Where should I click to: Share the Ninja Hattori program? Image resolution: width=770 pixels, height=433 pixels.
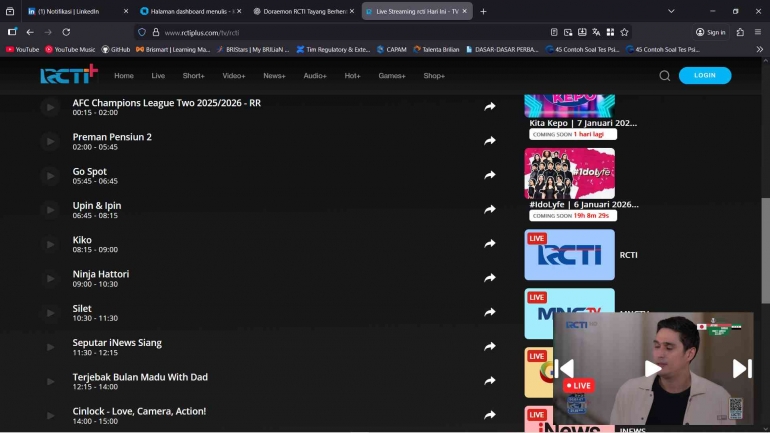point(490,278)
